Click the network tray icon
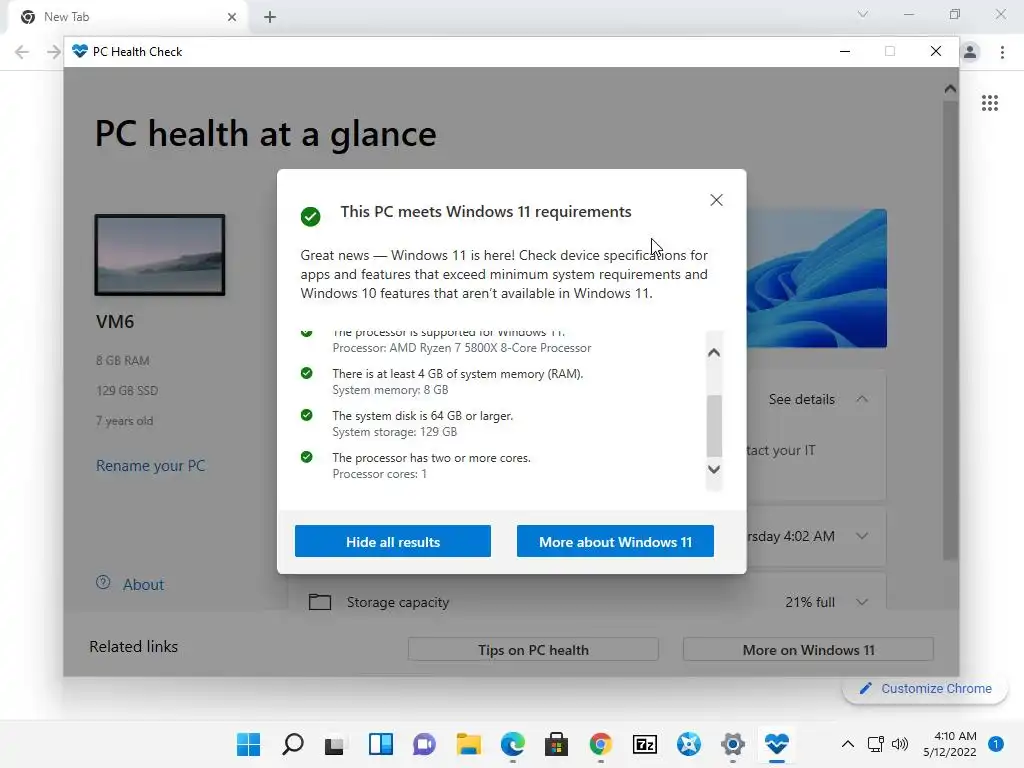 875,744
